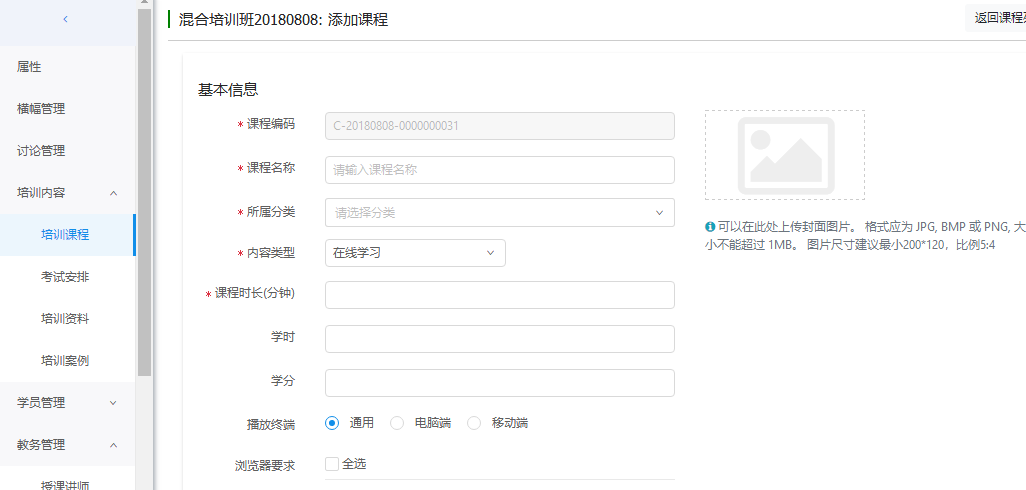1026x490 pixels.
Task: Click the 课程名称 input field
Action: click(x=499, y=170)
